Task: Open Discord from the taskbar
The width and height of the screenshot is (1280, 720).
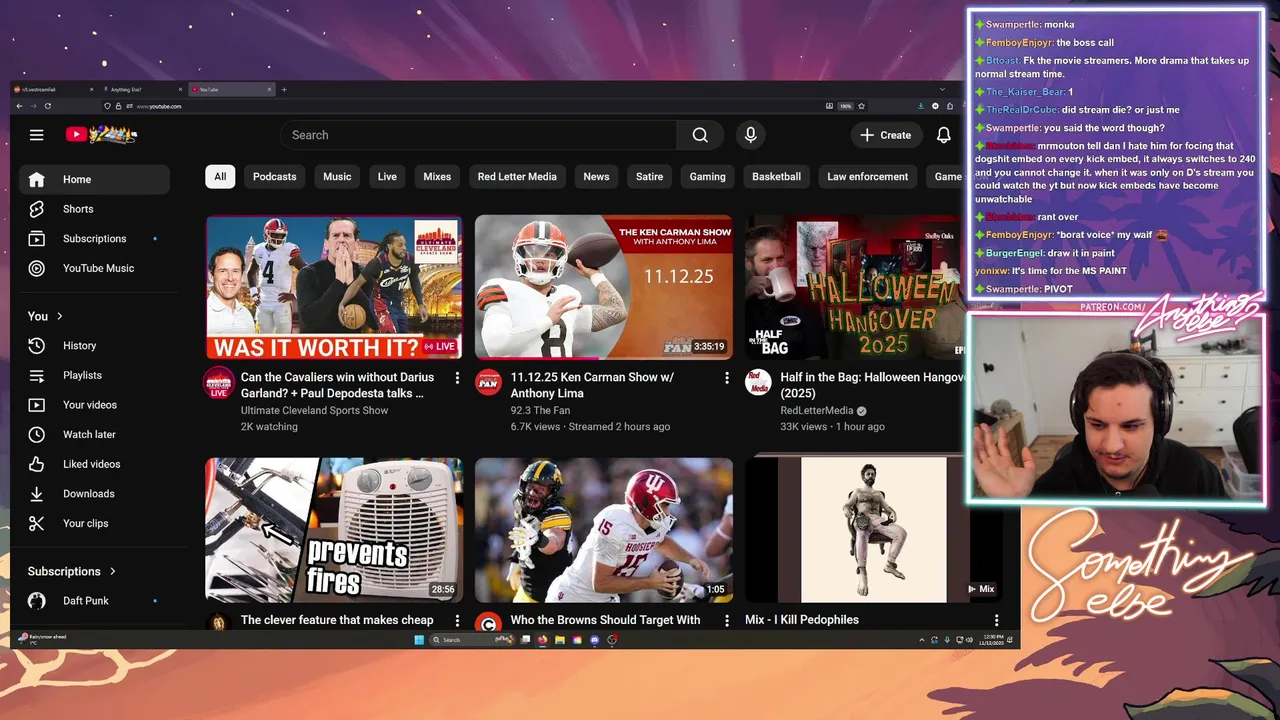Action: (x=594, y=640)
